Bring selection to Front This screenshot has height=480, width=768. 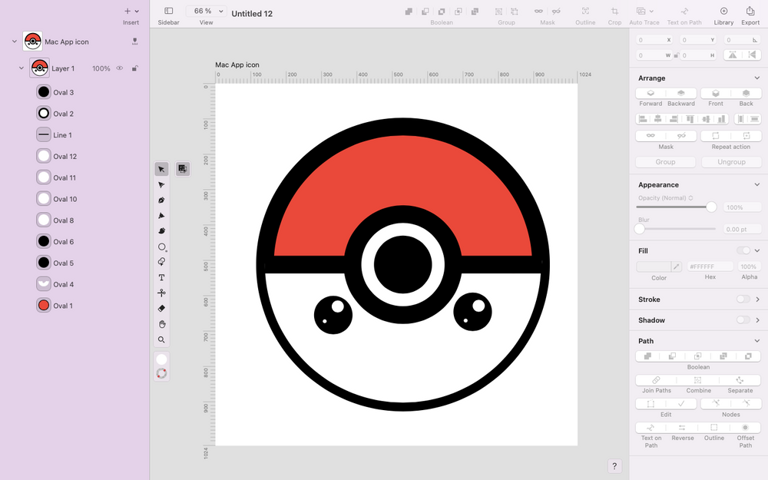coord(716,93)
